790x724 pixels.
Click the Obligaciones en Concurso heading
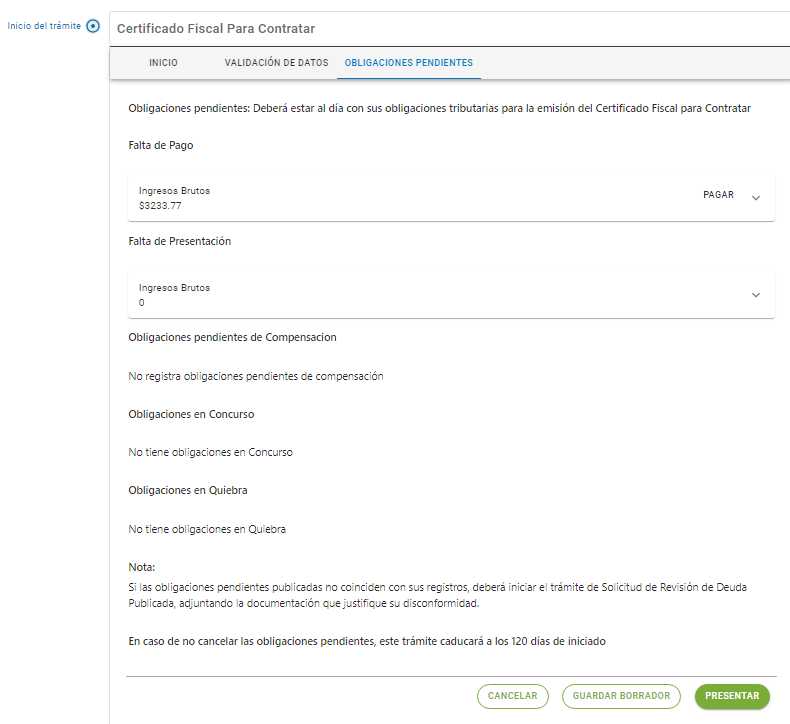click(191, 414)
